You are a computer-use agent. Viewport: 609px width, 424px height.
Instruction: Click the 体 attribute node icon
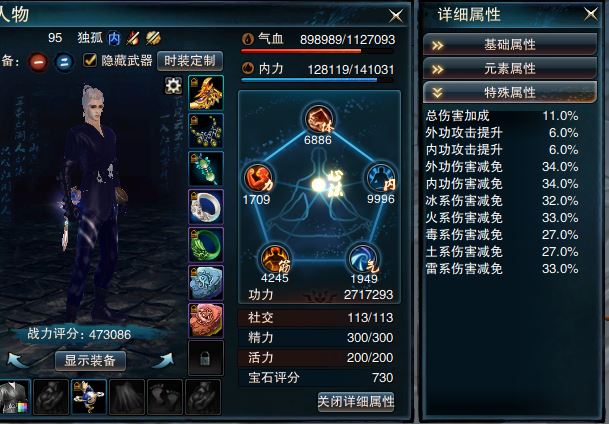point(319,119)
